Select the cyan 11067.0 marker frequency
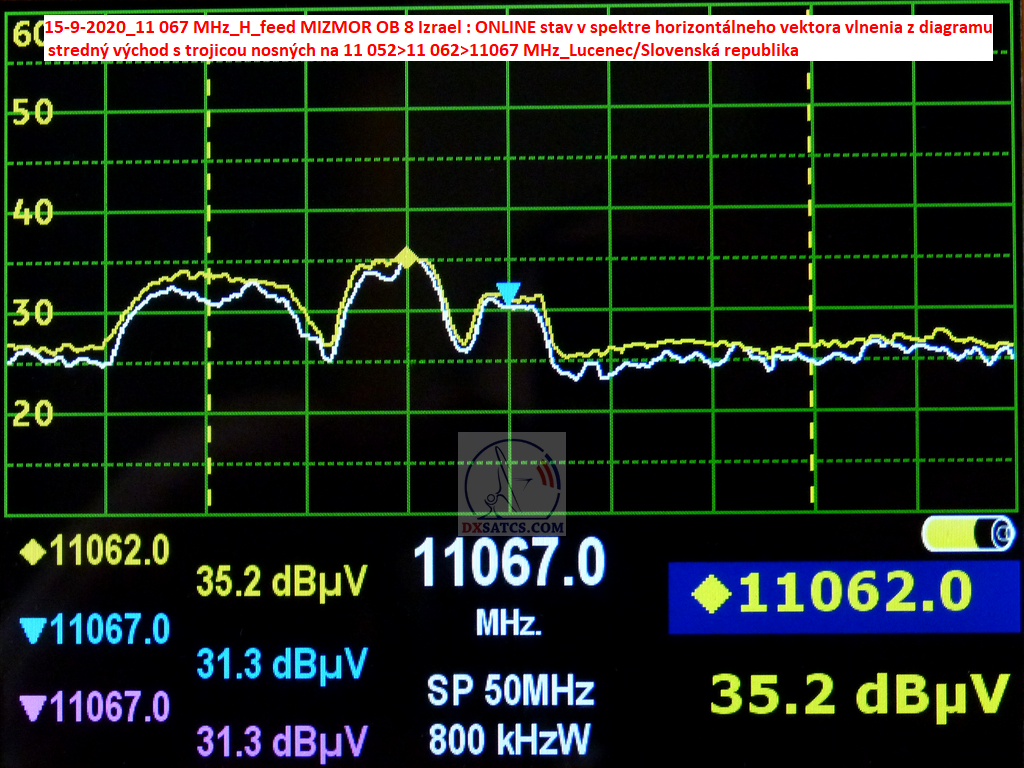The height and width of the screenshot is (768, 1024). point(110,630)
